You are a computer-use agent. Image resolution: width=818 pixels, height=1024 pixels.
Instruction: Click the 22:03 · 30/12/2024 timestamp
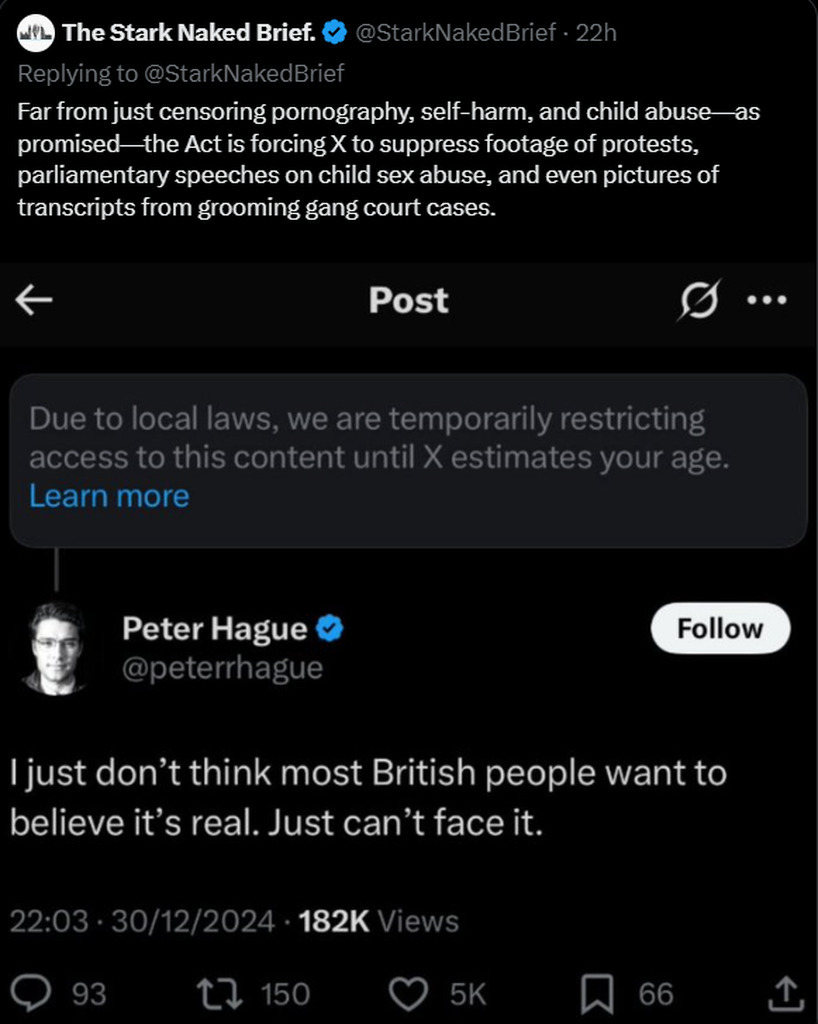pyautogui.click(x=142, y=921)
